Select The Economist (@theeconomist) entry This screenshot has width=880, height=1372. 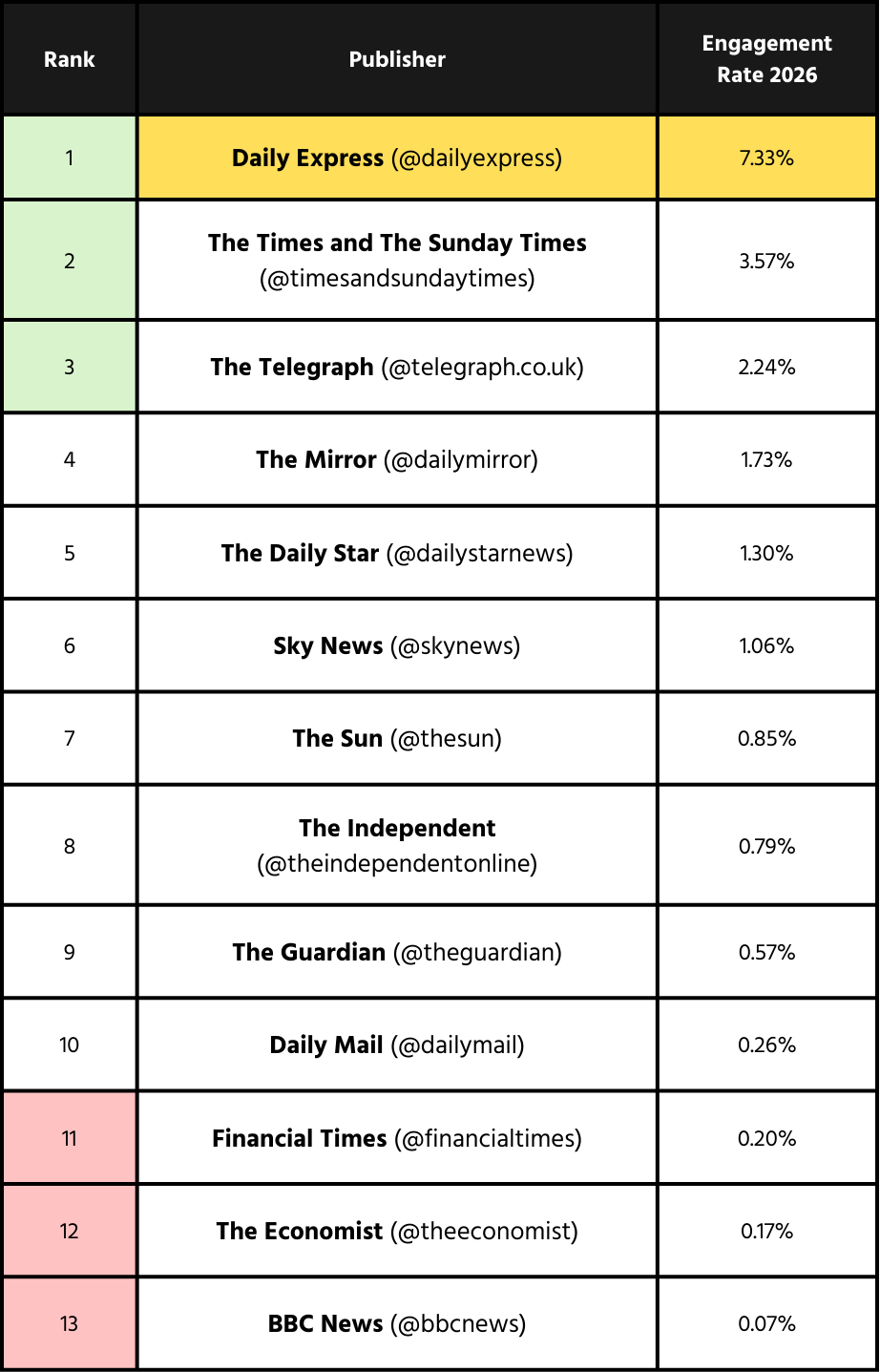coord(397,1232)
